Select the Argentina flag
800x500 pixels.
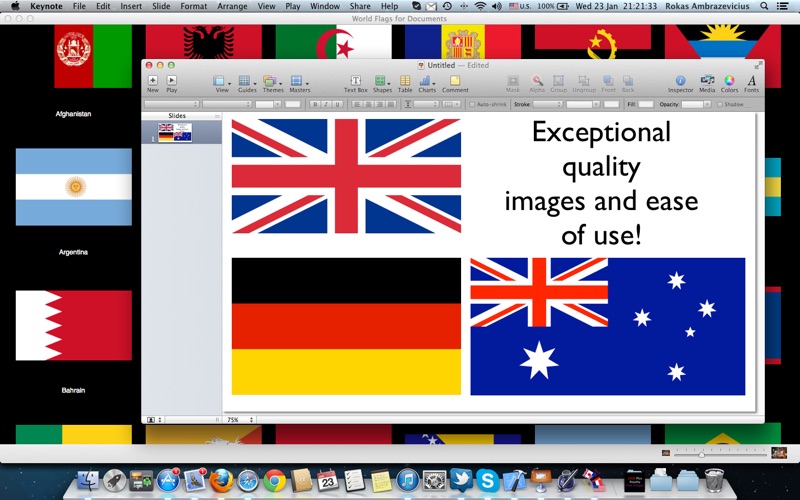[73, 187]
